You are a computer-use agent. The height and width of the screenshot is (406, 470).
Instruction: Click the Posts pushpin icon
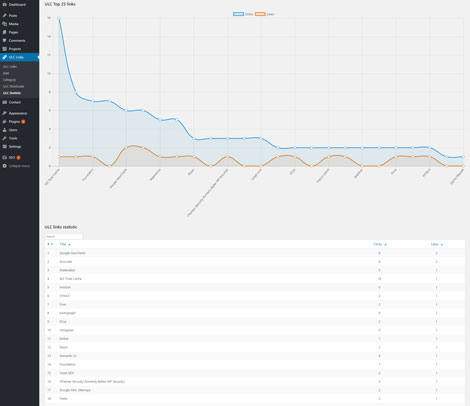point(4,15)
